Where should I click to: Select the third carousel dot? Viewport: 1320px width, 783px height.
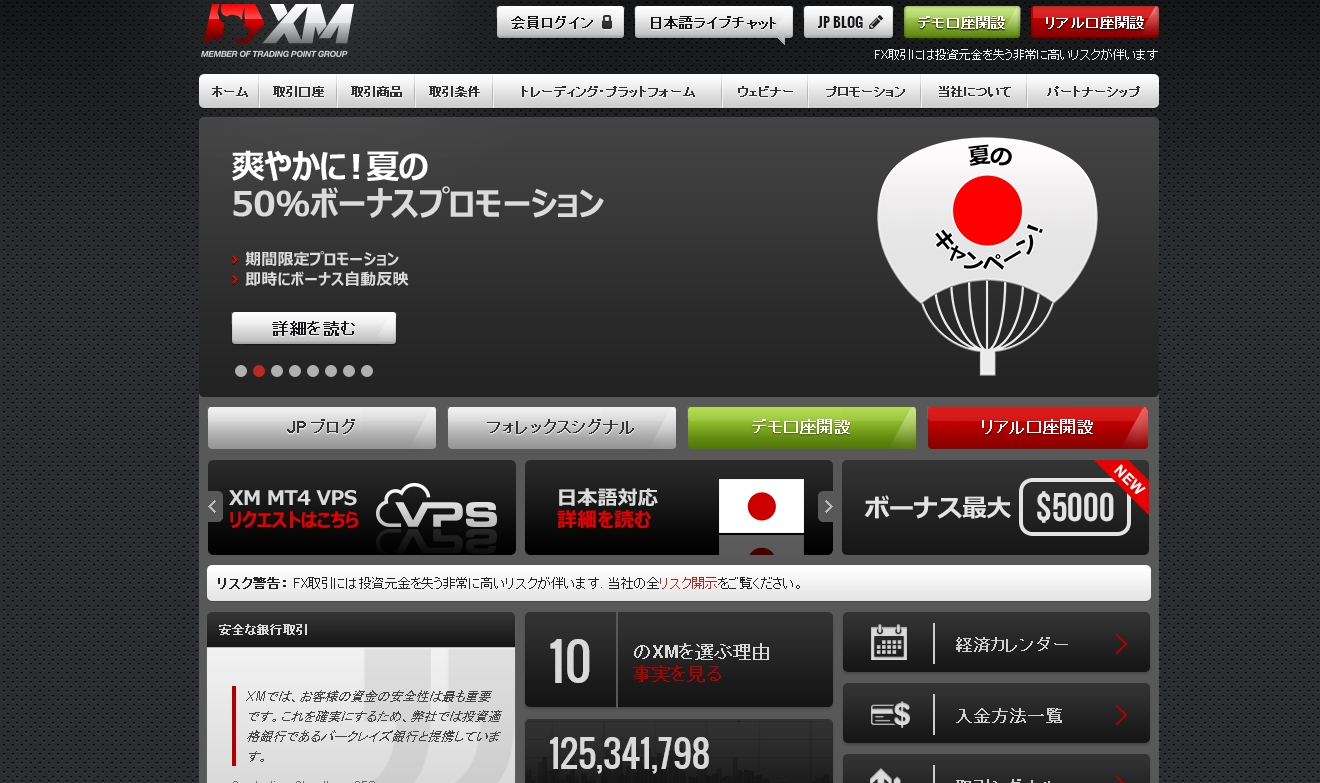click(277, 371)
